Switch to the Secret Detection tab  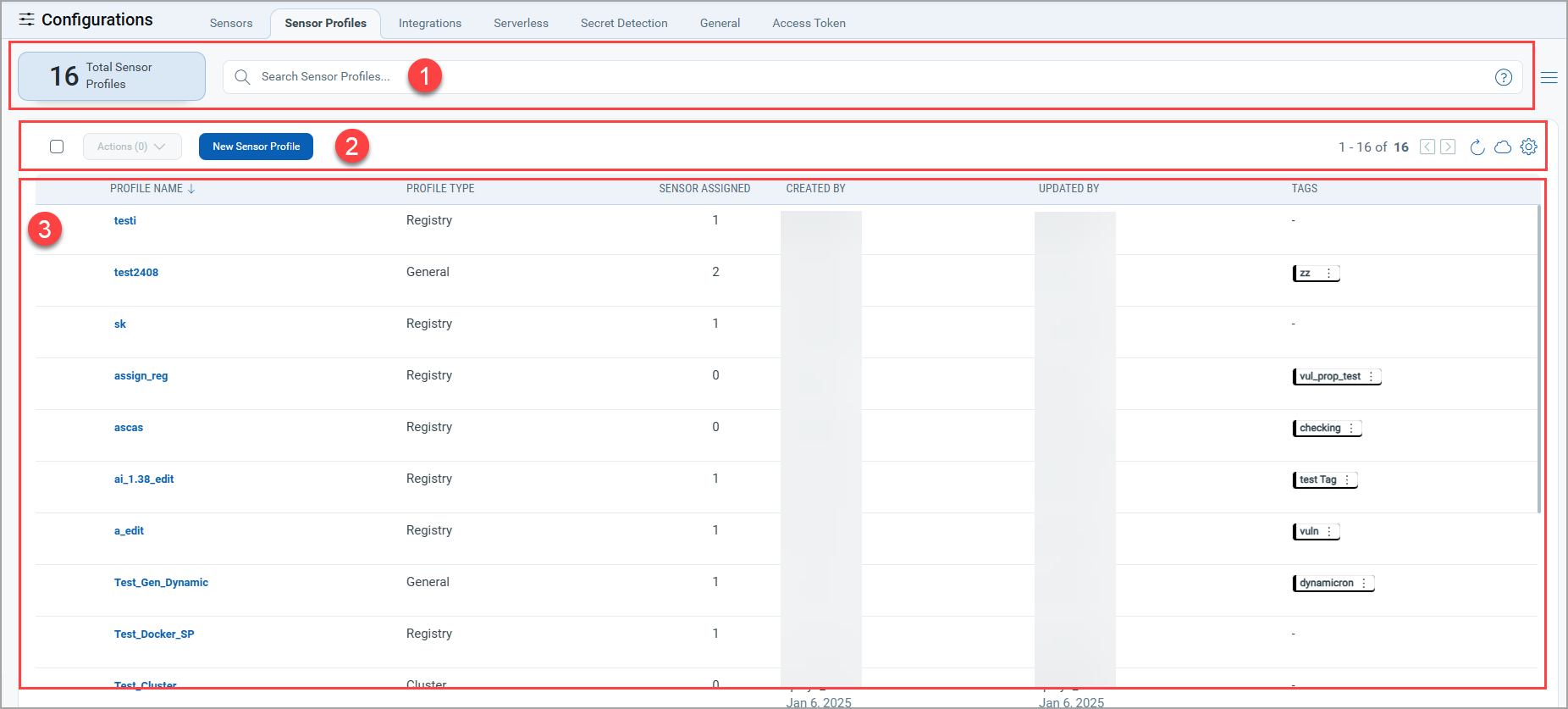[624, 23]
